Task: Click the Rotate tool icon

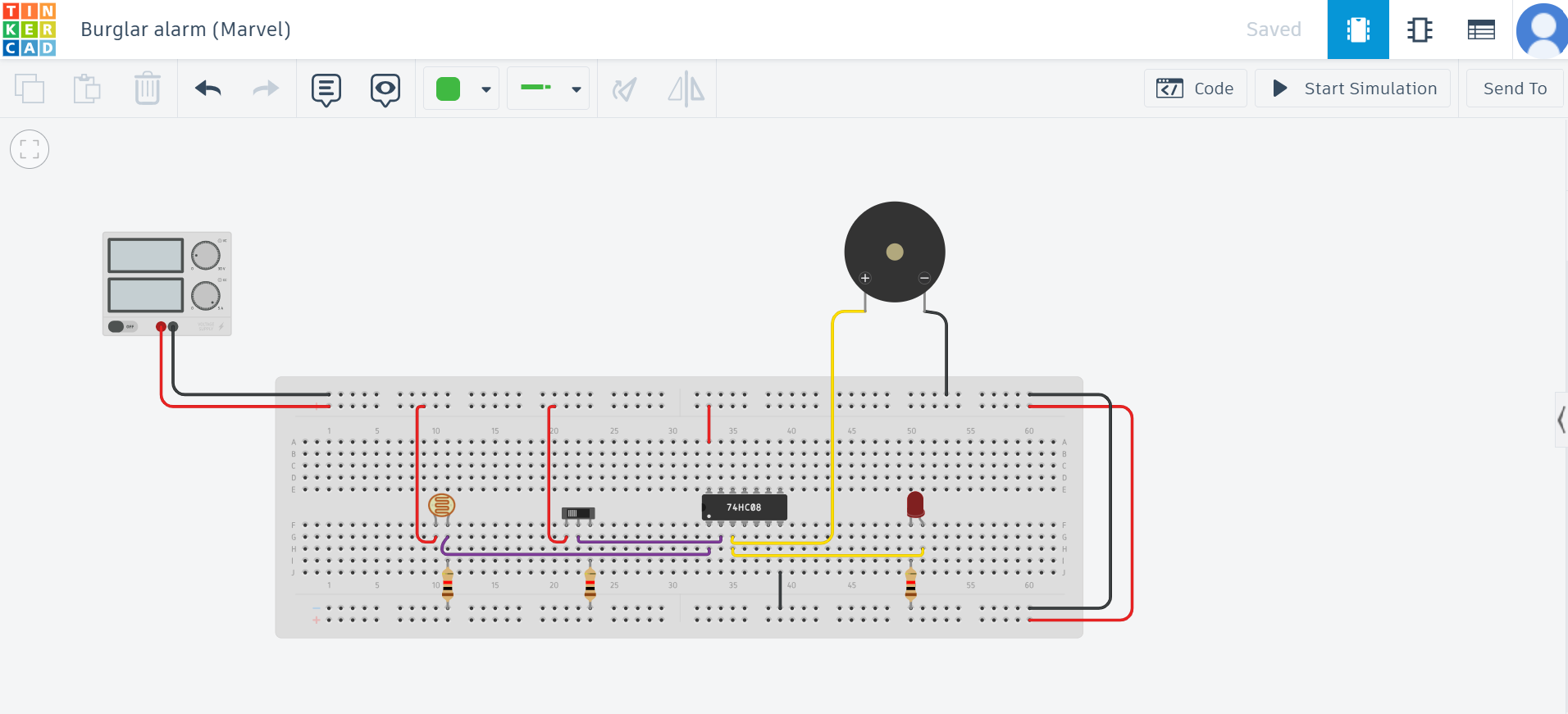Action: [625, 89]
